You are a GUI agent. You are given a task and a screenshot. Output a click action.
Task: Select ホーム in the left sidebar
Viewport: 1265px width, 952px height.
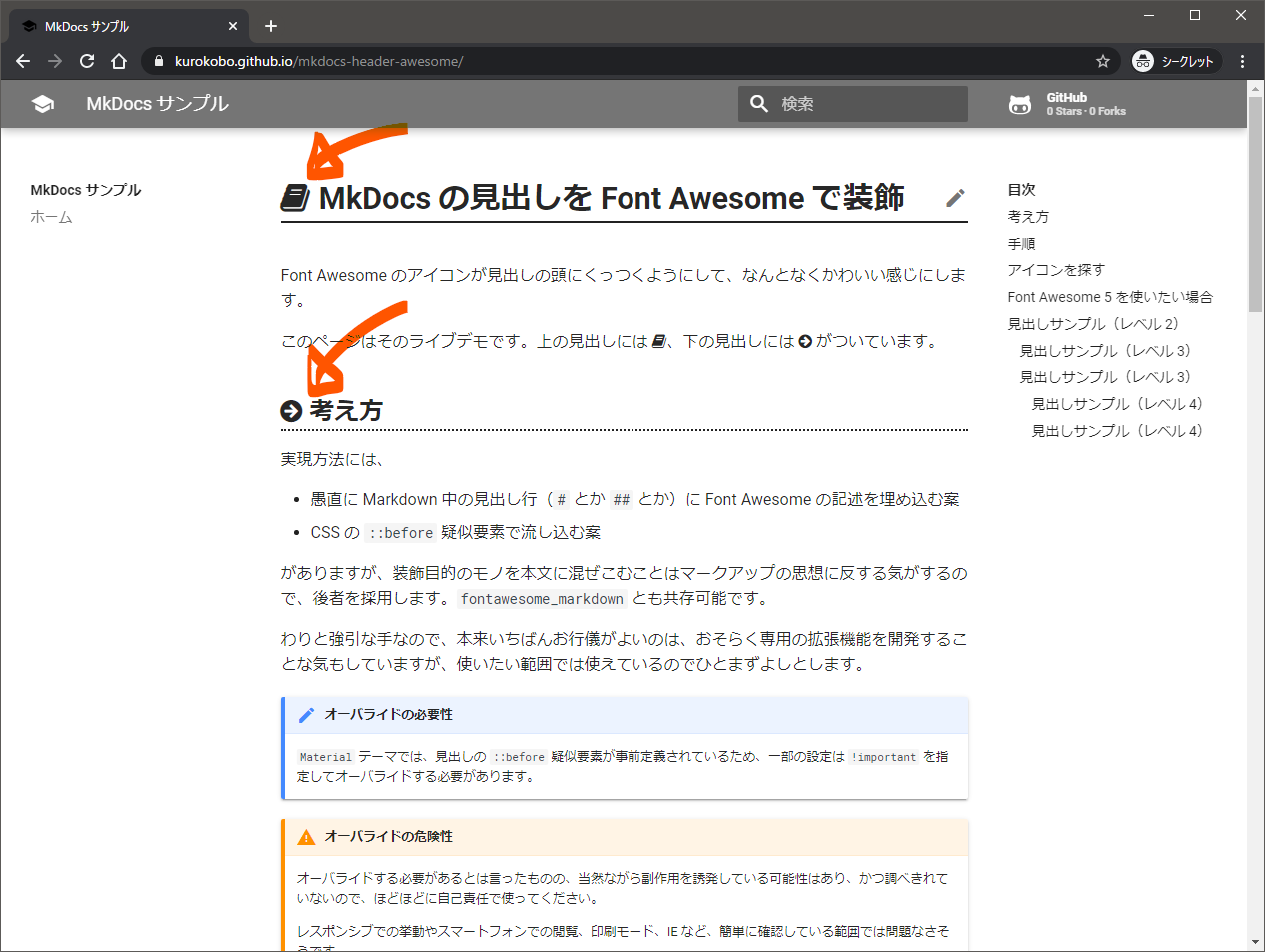pos(51,216)
